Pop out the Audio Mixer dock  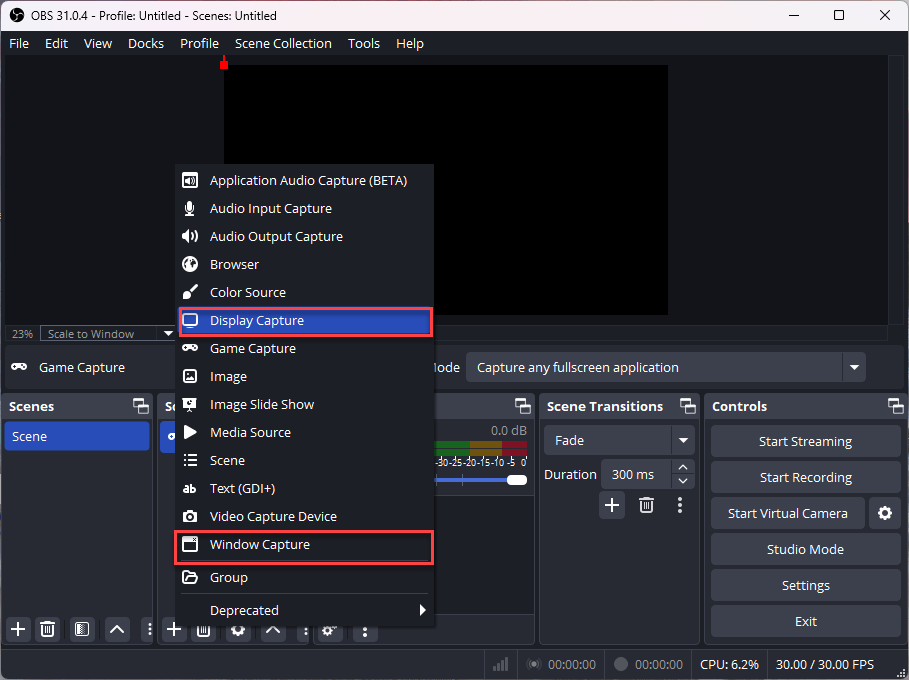523,406
